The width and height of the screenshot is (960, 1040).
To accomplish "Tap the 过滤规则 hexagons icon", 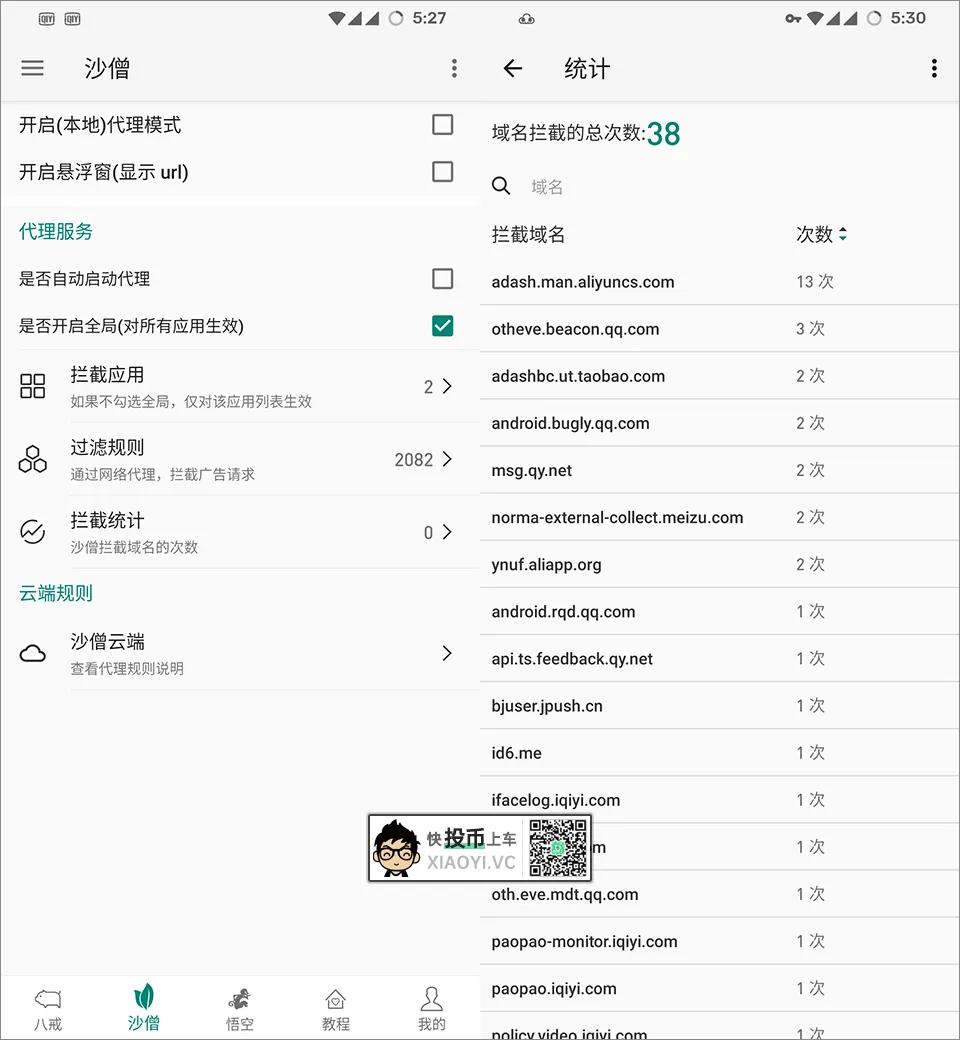I will (32, 459).
